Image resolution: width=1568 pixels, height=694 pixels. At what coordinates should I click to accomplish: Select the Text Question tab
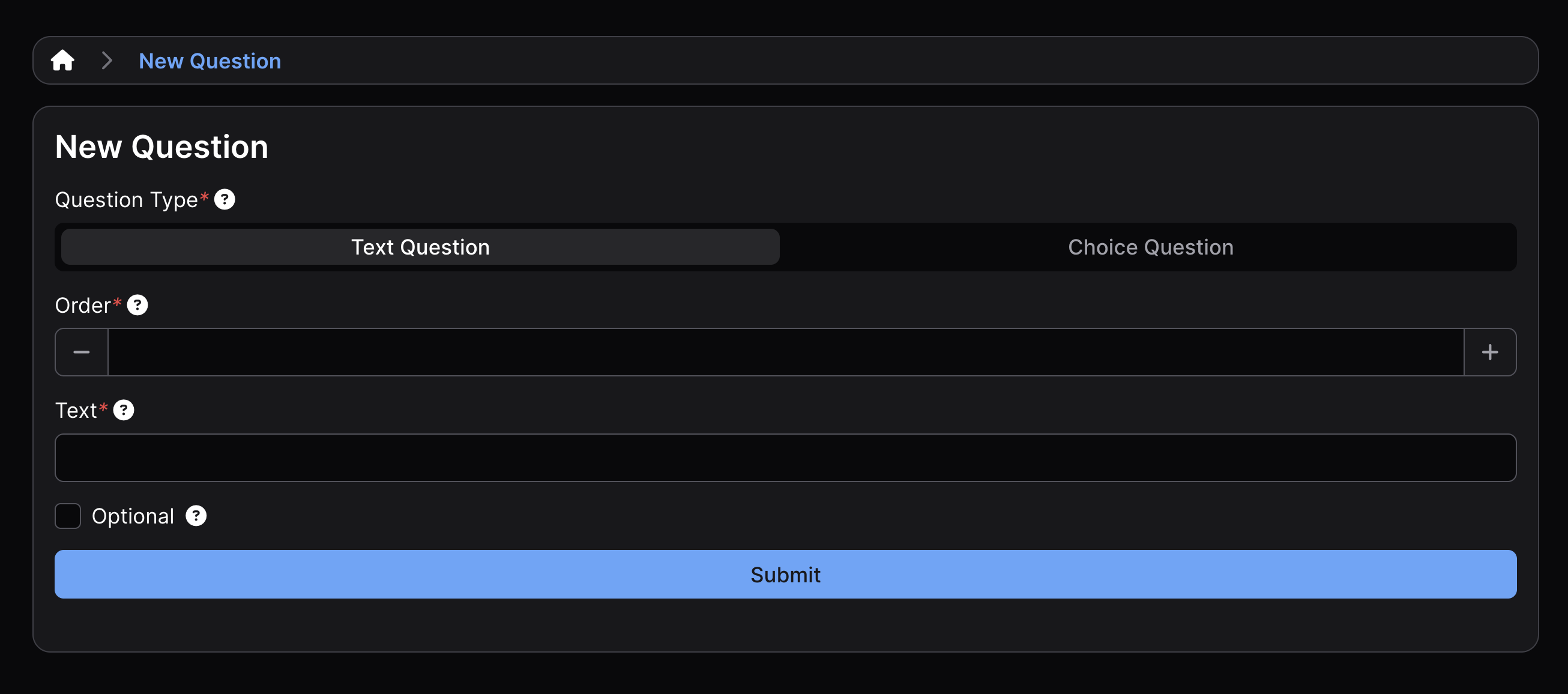coord(420,247)
